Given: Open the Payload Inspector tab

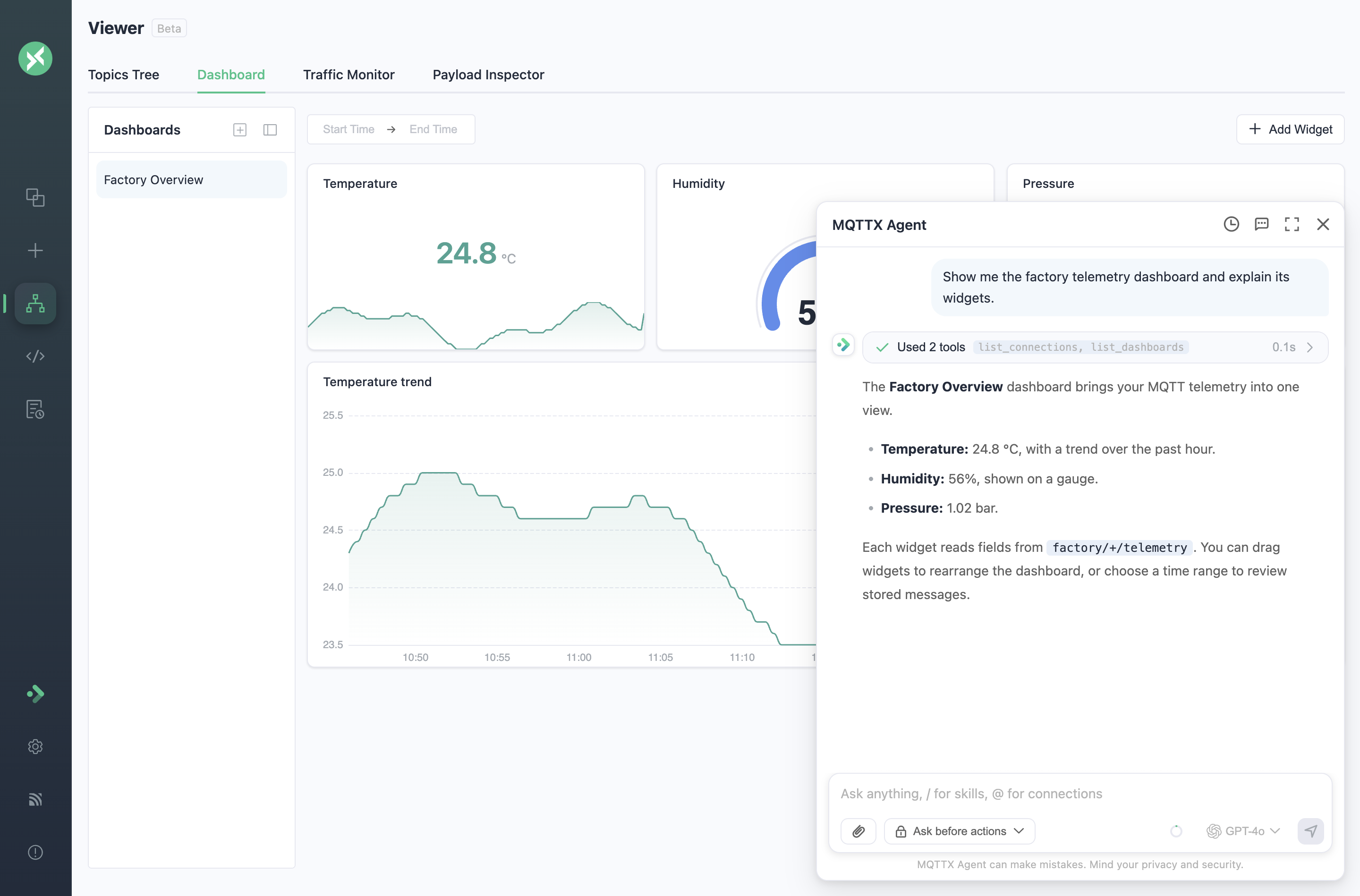Looking at the screenshot, I should tap(489, 75).
